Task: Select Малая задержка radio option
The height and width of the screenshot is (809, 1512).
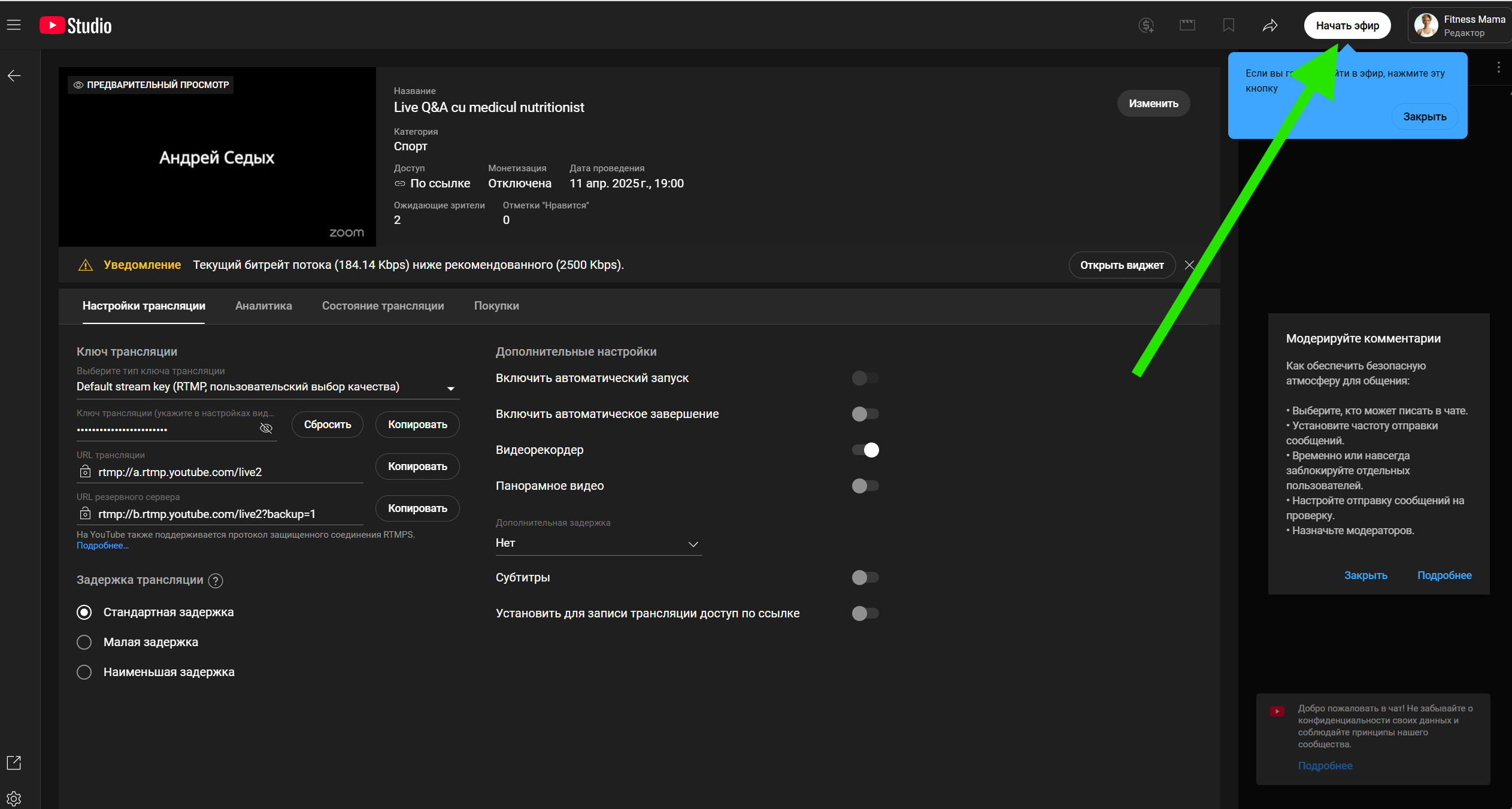Action: pyautogui.click(x=84, y=642)
